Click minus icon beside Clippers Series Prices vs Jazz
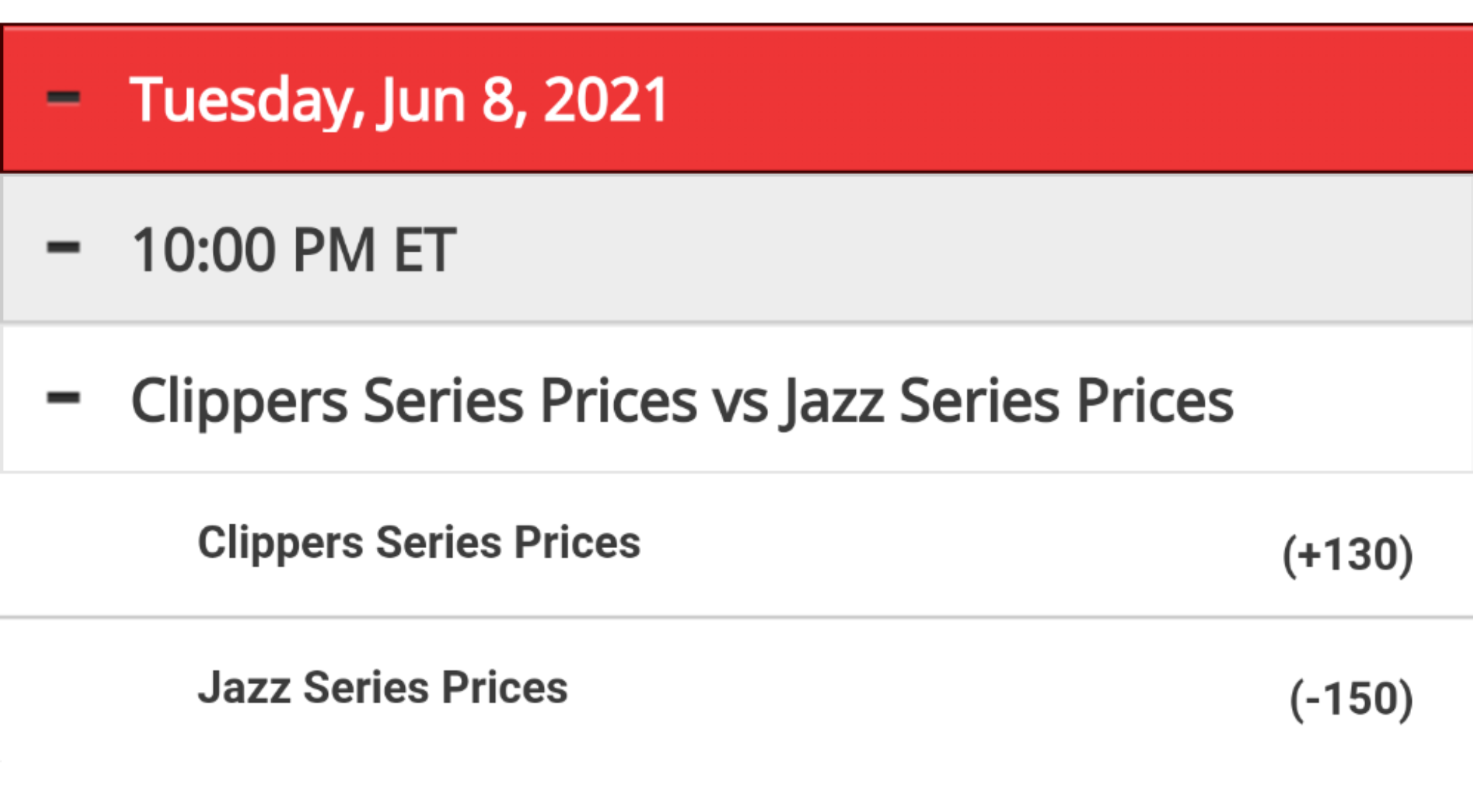1473x812 pixels. click(x=63, y=398)
